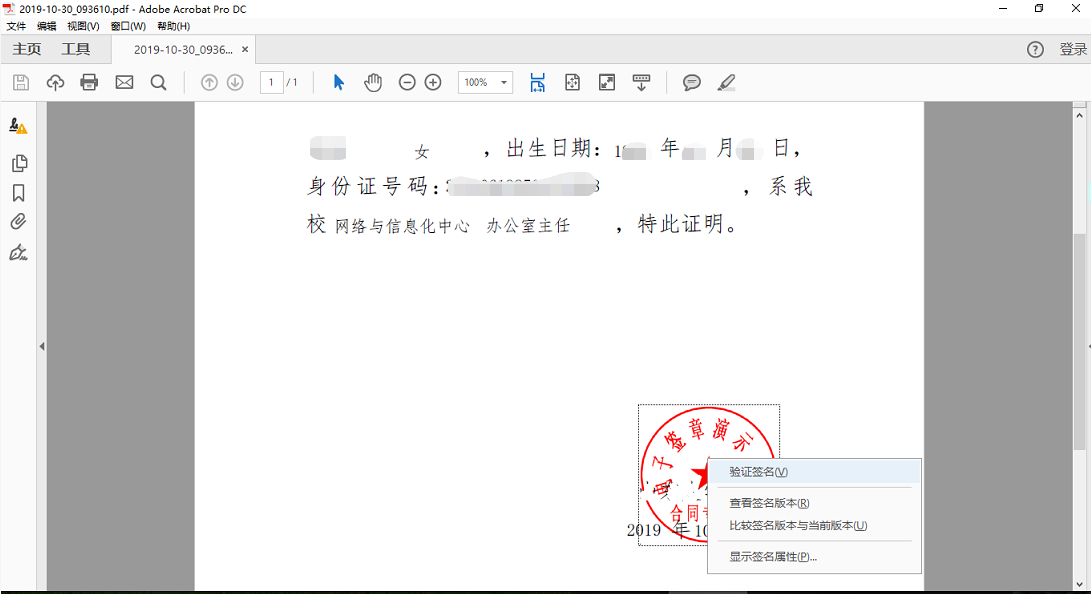1091x594 pixels.
Task: Fit one full page to window
Action: (x=572, y=83)
